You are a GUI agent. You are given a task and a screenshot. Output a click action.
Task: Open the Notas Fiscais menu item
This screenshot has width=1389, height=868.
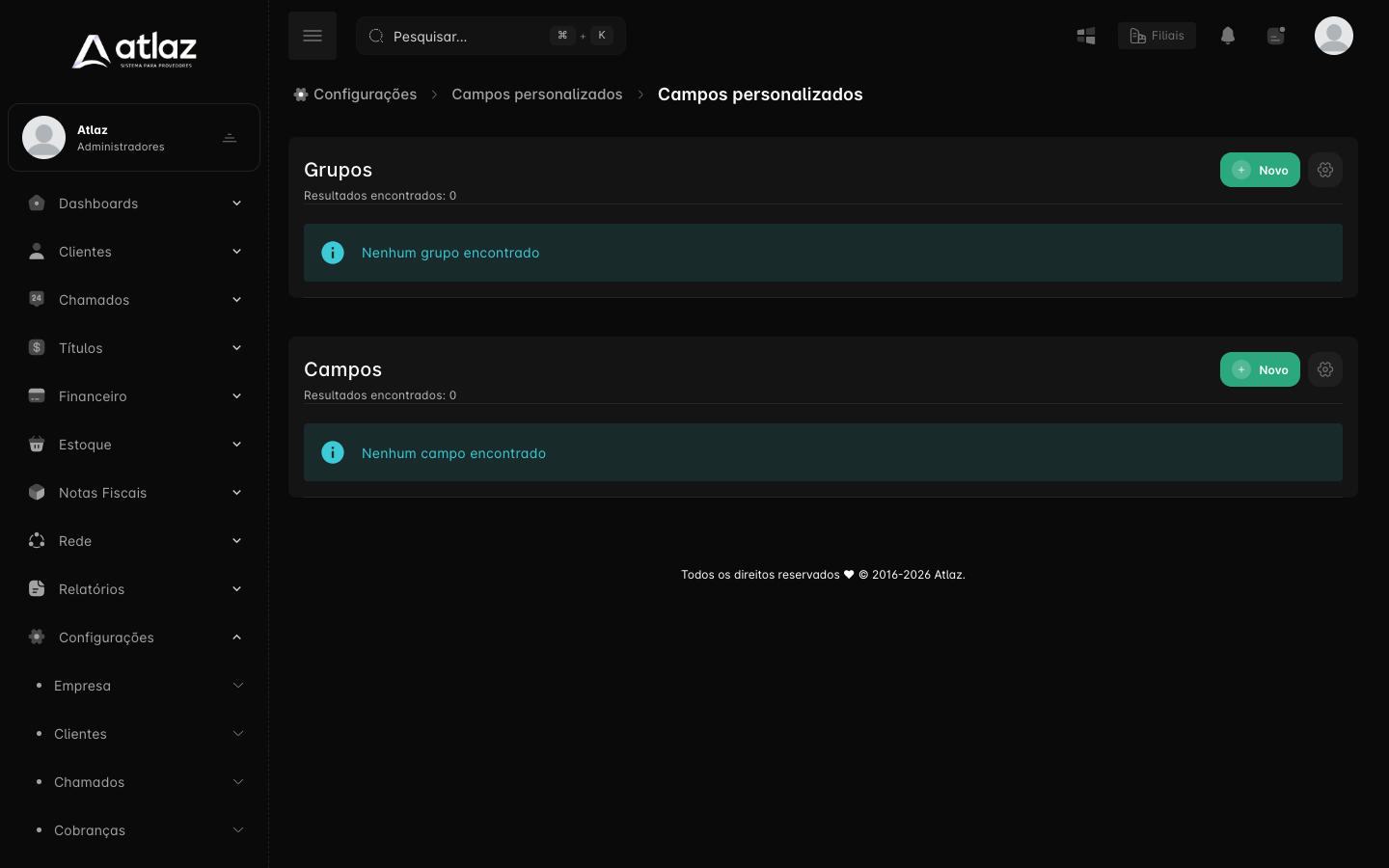coord(134,493)
